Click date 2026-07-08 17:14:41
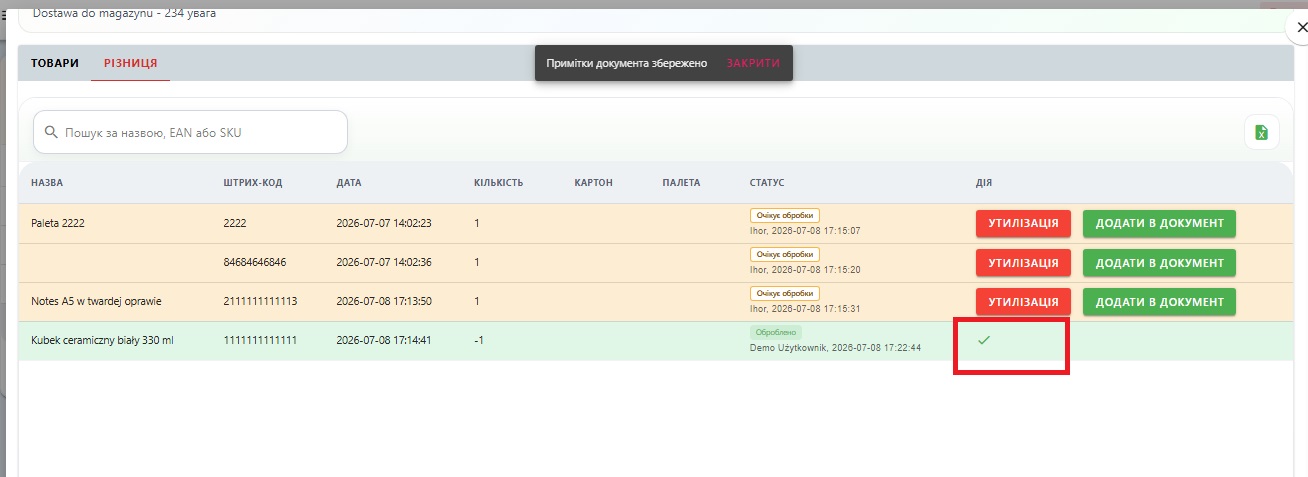This screenshot has width=1308, height=477. (x=384, y=341)
